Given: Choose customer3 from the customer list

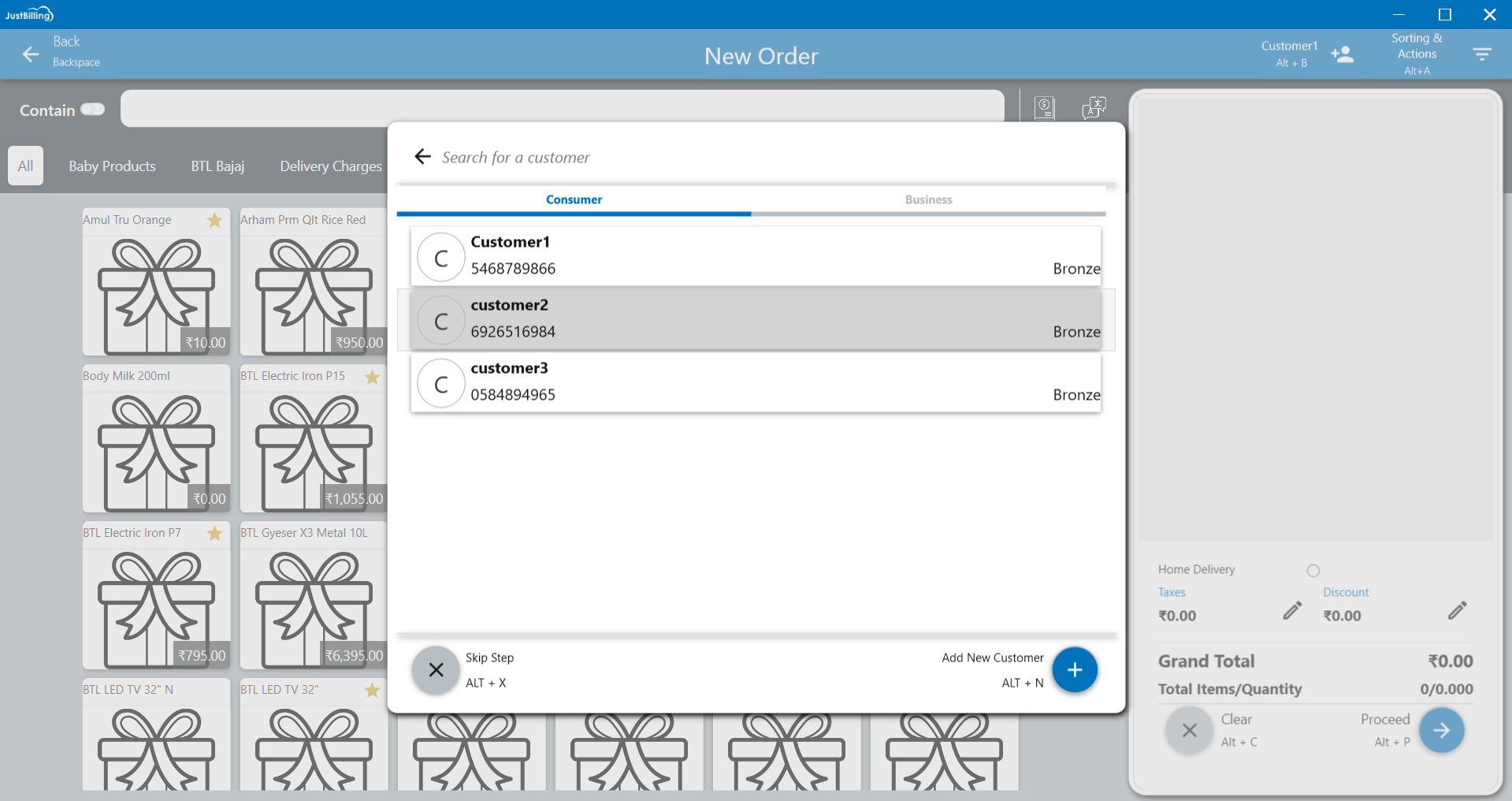Looking at the screenshot, I should (x=755, y=382).
